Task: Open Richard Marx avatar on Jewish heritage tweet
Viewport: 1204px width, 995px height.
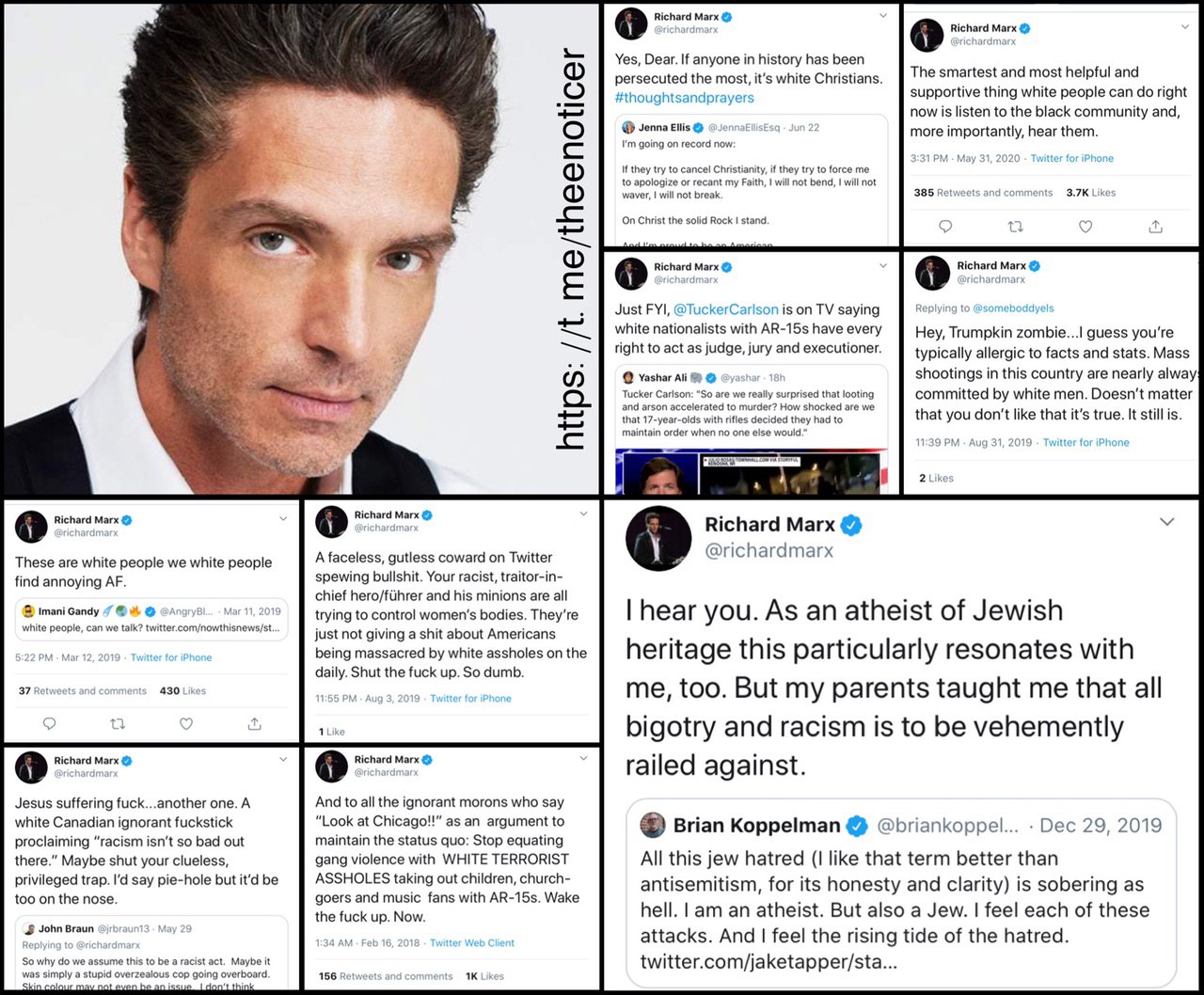Action: tap(658, 538)
